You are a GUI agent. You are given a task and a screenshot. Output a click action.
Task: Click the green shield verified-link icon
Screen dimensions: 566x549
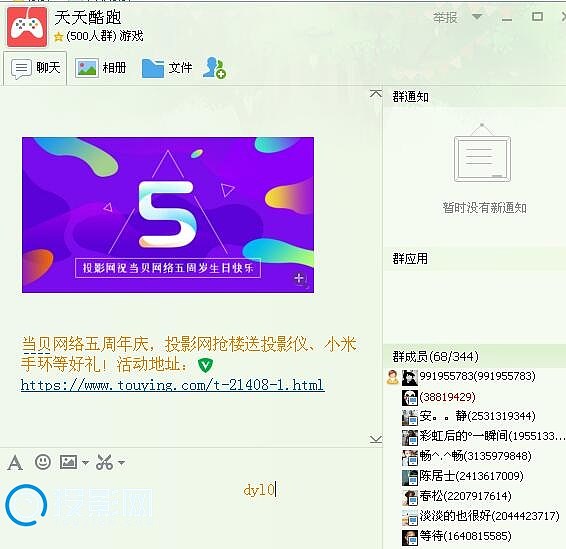point(205,365)
